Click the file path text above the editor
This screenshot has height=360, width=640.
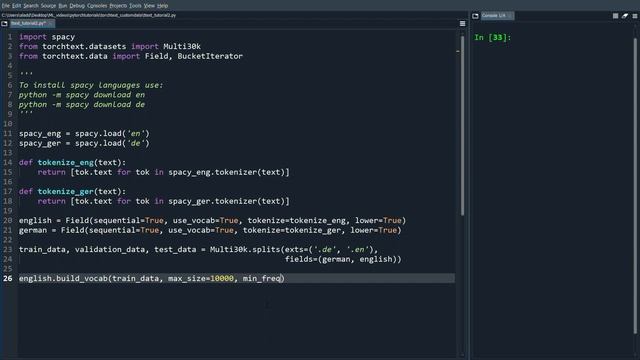pos(89,15)
